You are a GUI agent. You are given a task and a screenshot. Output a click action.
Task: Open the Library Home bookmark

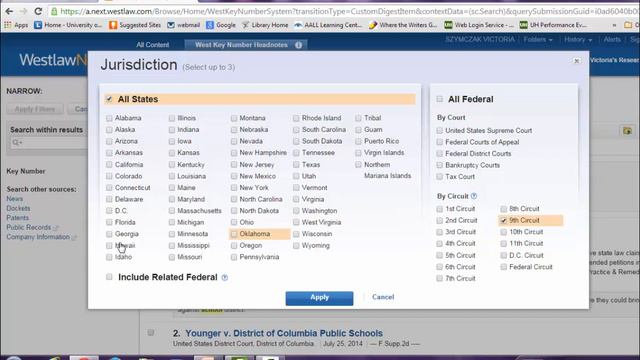click(x=265, y=25)
